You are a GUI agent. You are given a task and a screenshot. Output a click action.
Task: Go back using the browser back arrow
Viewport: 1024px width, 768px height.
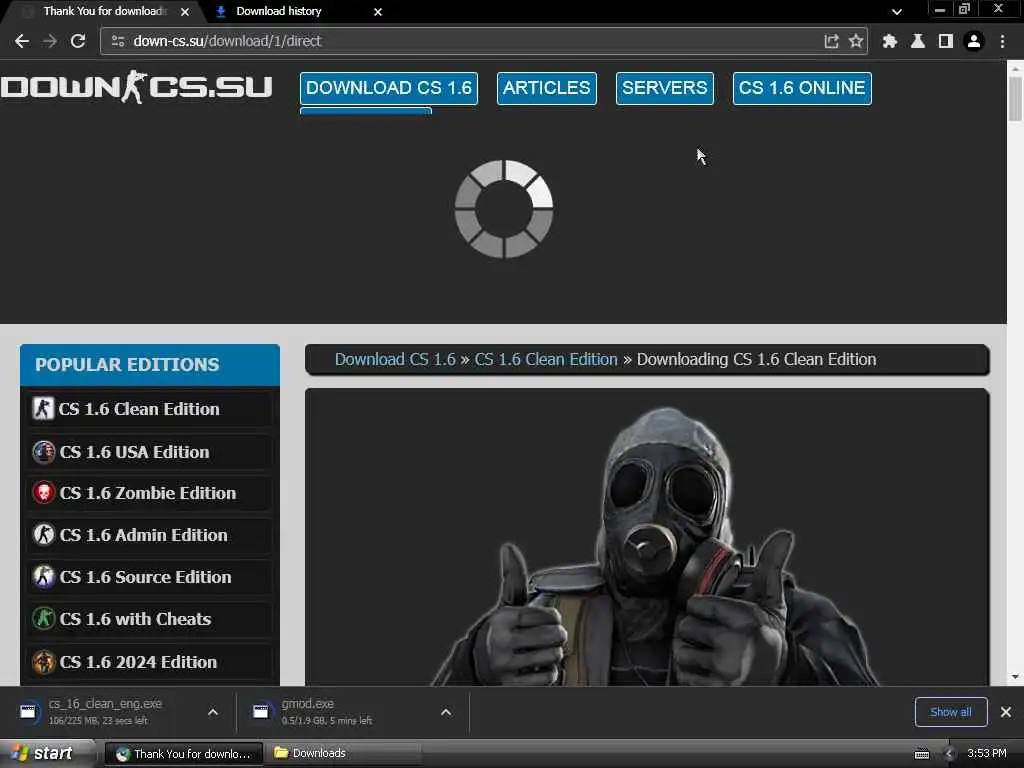click(22, 41)
